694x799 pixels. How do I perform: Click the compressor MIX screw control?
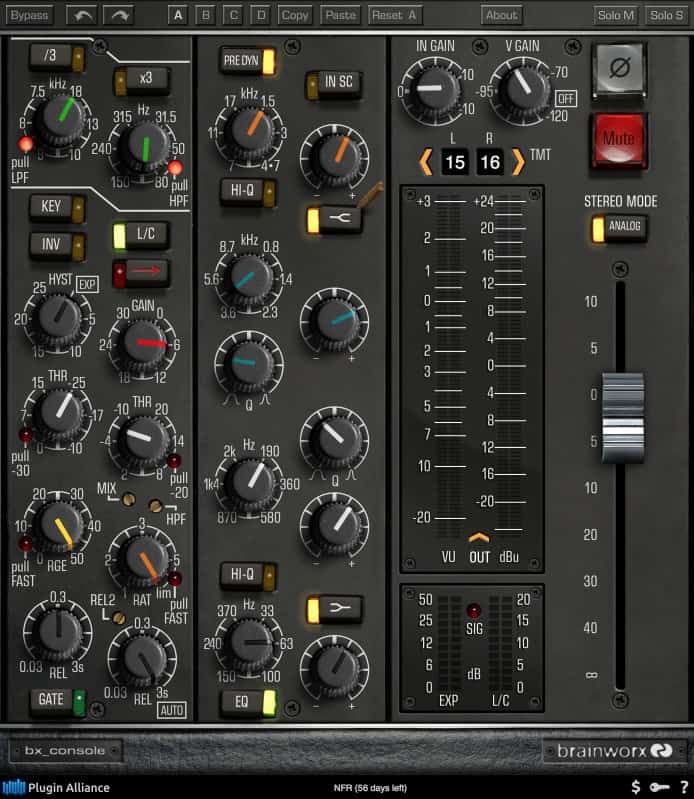128,499
